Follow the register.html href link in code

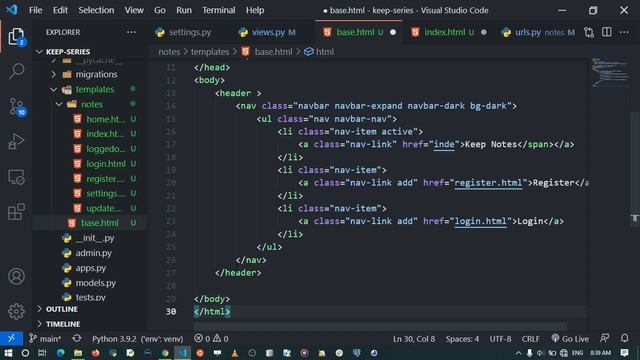click(488, 182)
